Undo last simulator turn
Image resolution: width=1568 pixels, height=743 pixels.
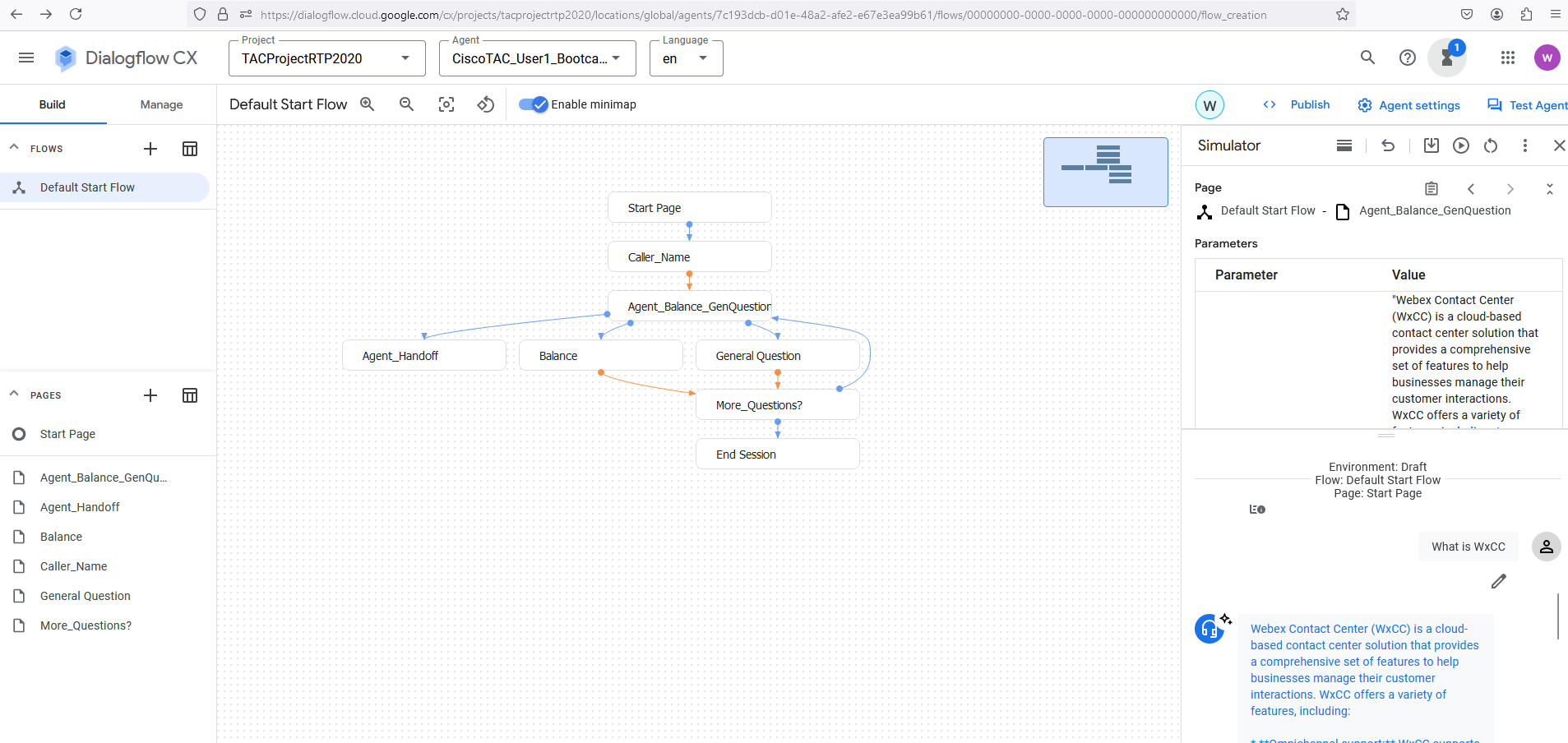[x=1388, y=145]
